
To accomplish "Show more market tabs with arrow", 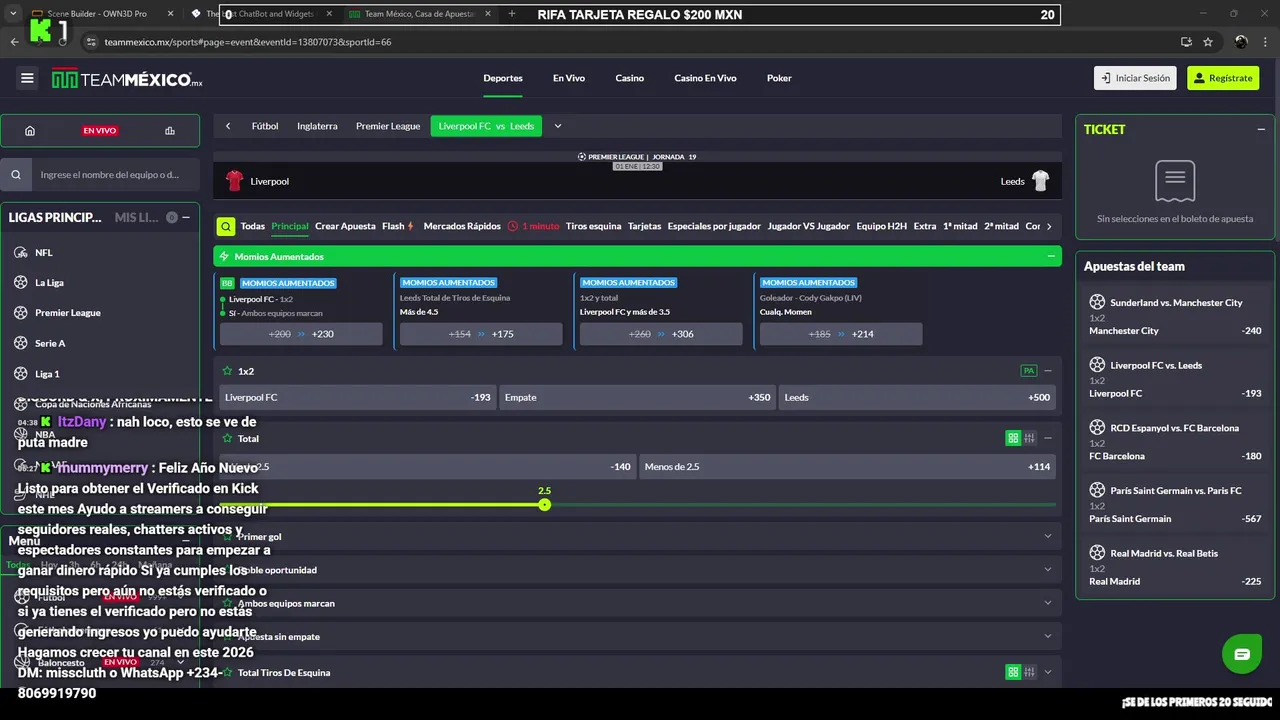I will (1049, 226).
